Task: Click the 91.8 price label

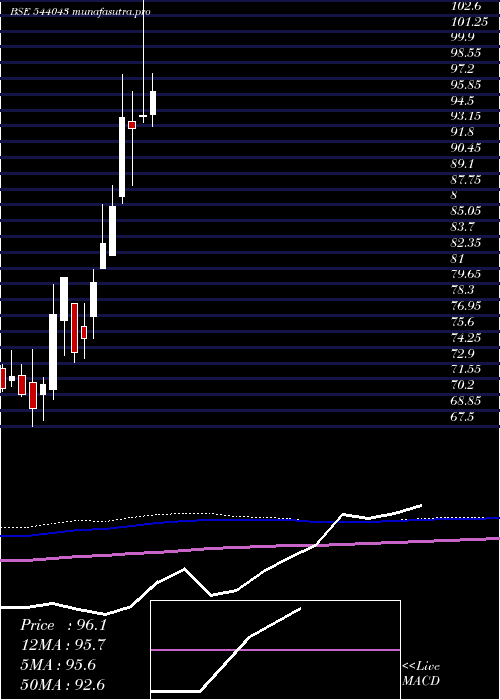Action: click(462, 132)
